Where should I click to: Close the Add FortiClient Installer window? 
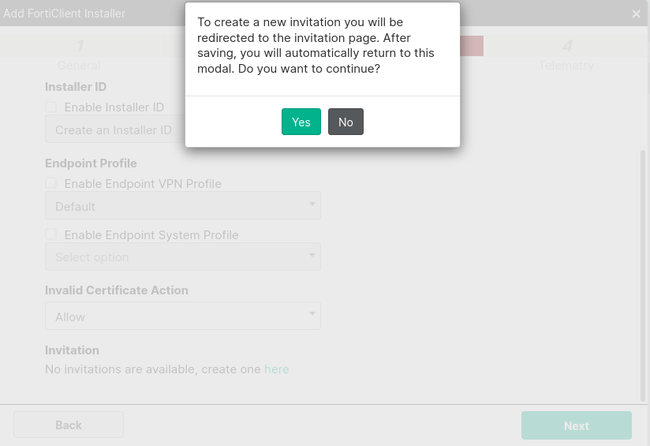pos(636,14)
